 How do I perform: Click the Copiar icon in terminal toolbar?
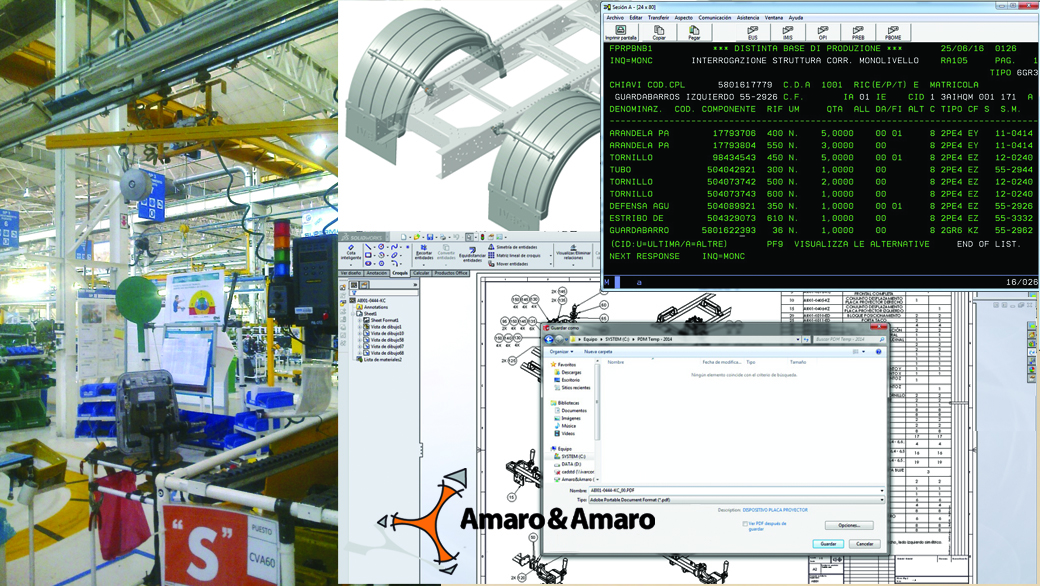click(x=659, y=32)
